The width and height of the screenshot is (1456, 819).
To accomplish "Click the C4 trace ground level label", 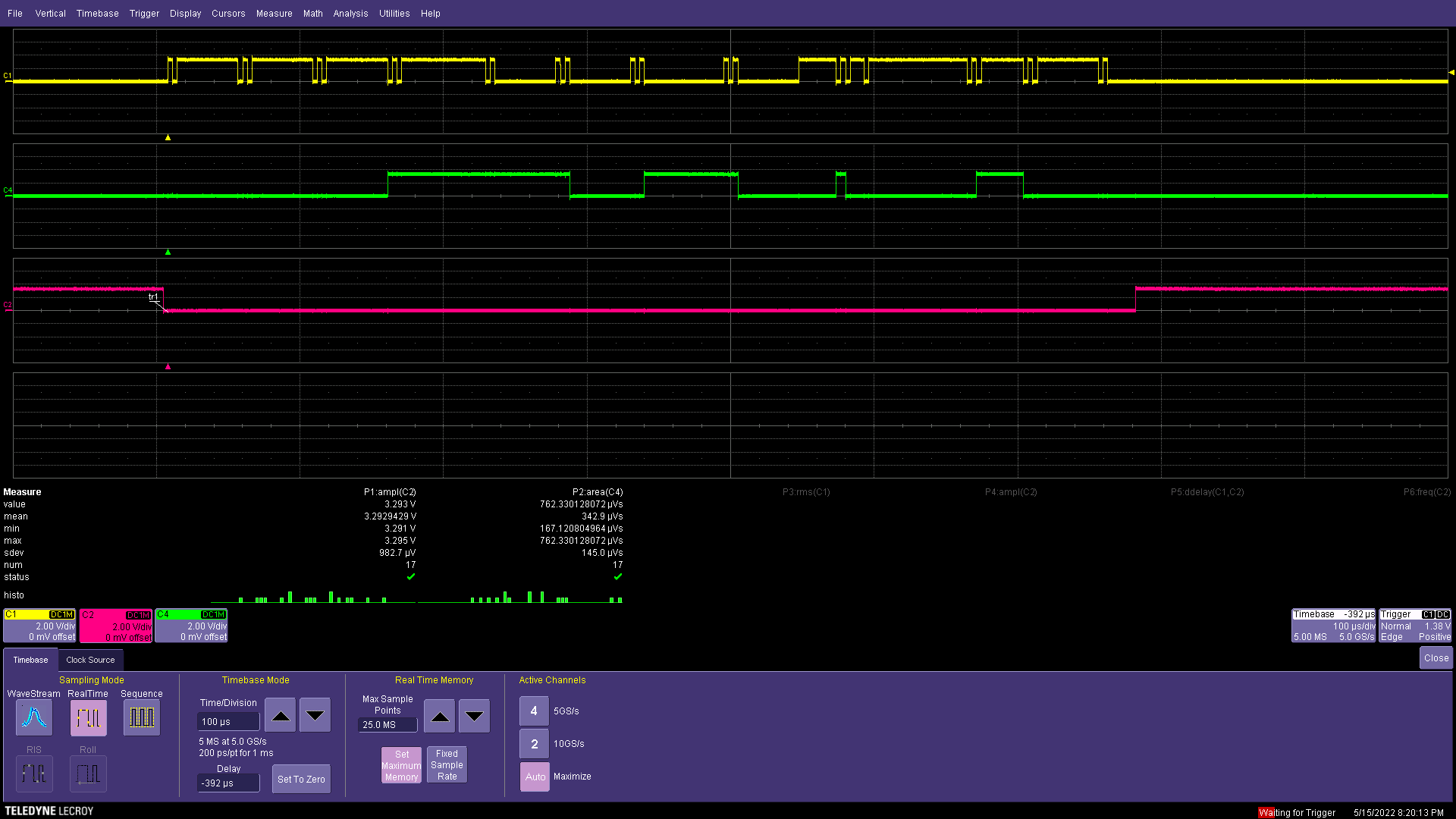I will coord(8,191).
